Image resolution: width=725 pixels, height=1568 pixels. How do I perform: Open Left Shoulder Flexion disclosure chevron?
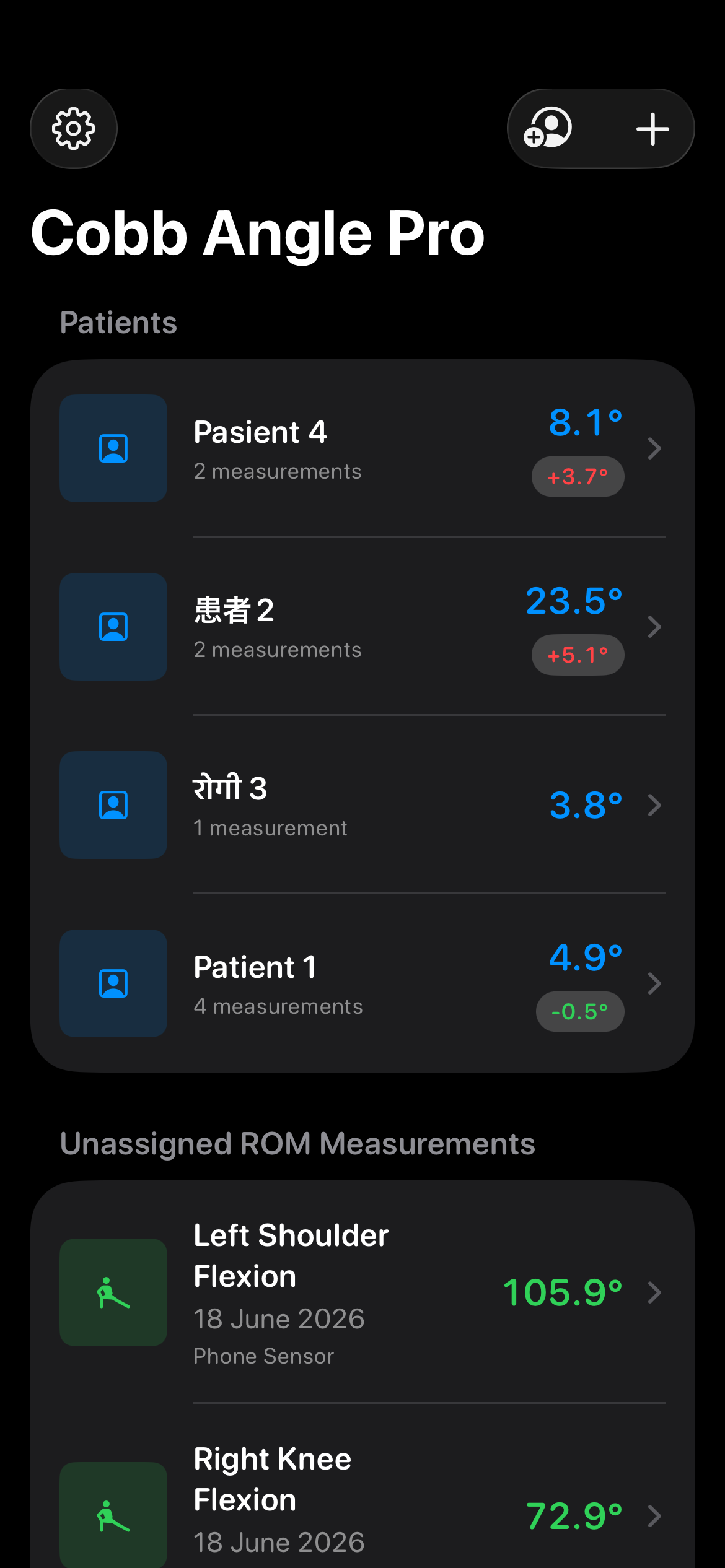[654, 1292]
